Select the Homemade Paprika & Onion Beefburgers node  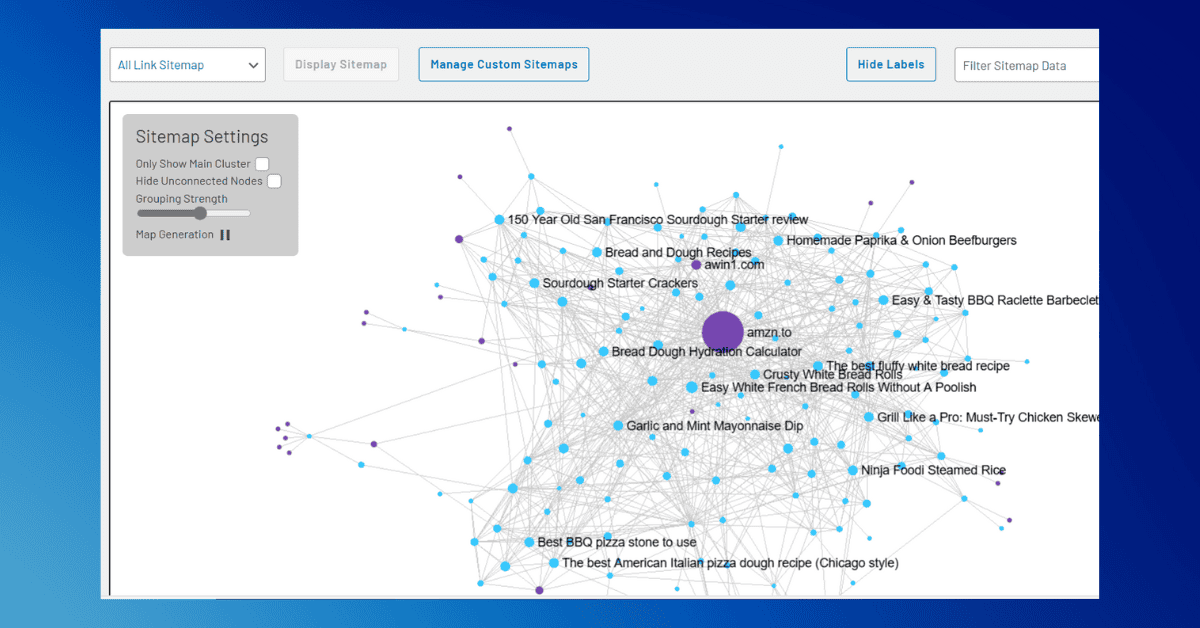778,241
